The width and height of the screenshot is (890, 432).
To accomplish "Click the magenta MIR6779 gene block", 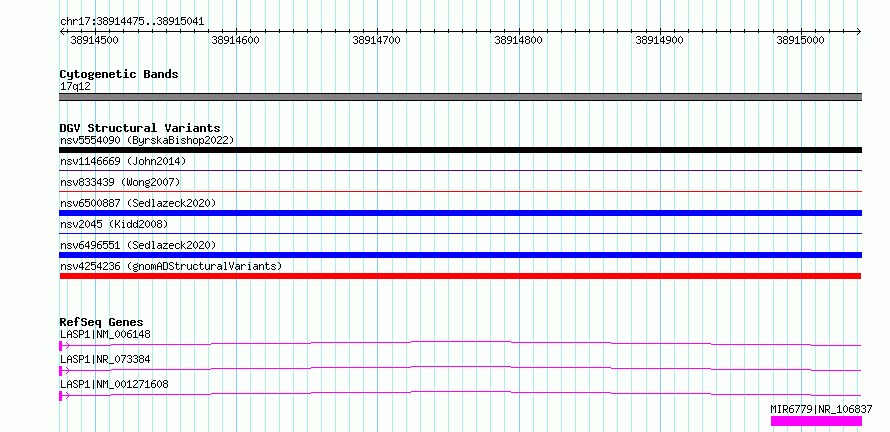I will [x=816, y=421].
